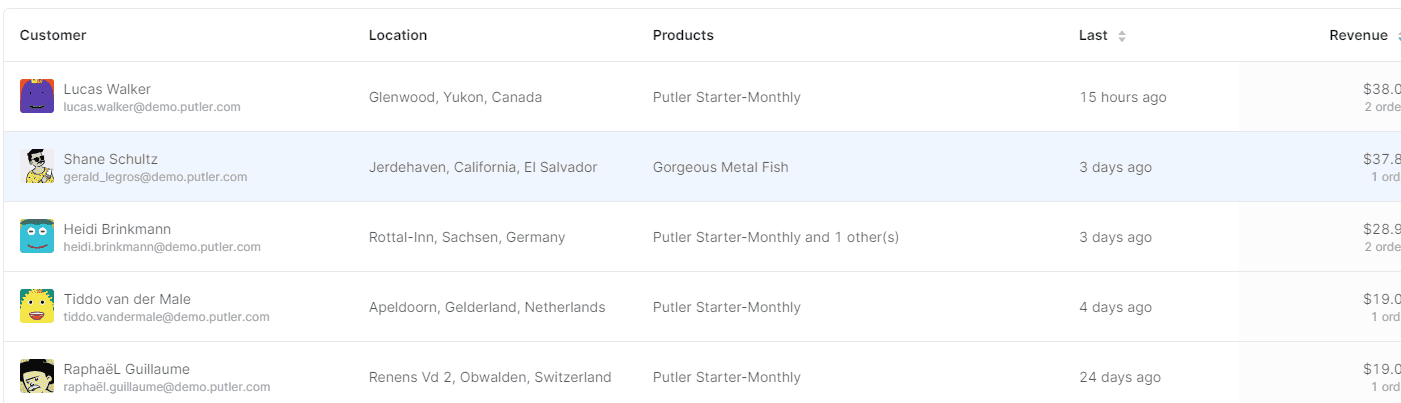1401x403 pixels.
Task: Open RaphaëL Guillaume customer name
Action: click(x=127, y=369)
